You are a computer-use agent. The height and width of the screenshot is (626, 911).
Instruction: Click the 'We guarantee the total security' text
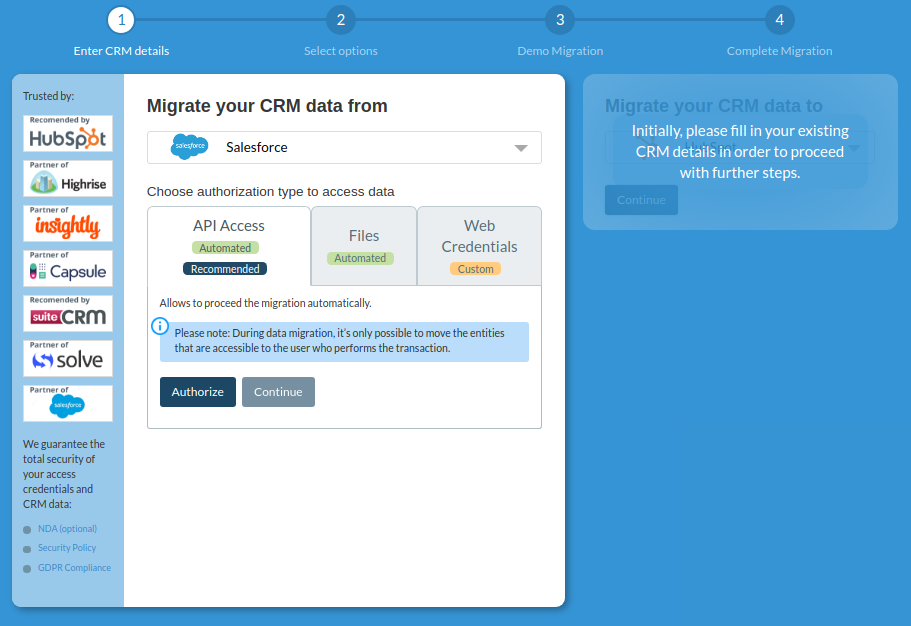click(x=64, y=474)
